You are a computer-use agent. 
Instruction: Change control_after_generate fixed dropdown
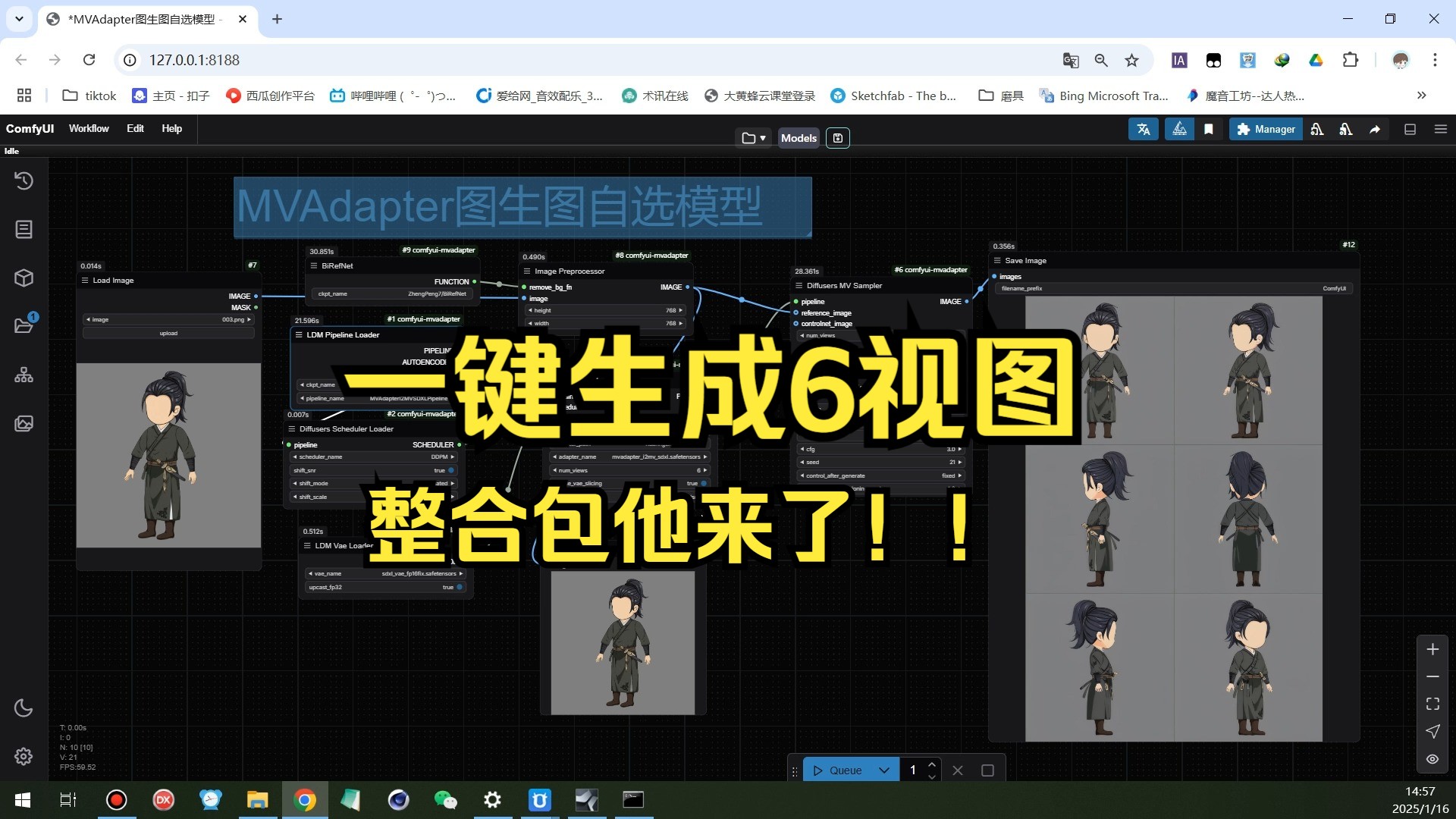pyautogui.click(x=881, y=476)
